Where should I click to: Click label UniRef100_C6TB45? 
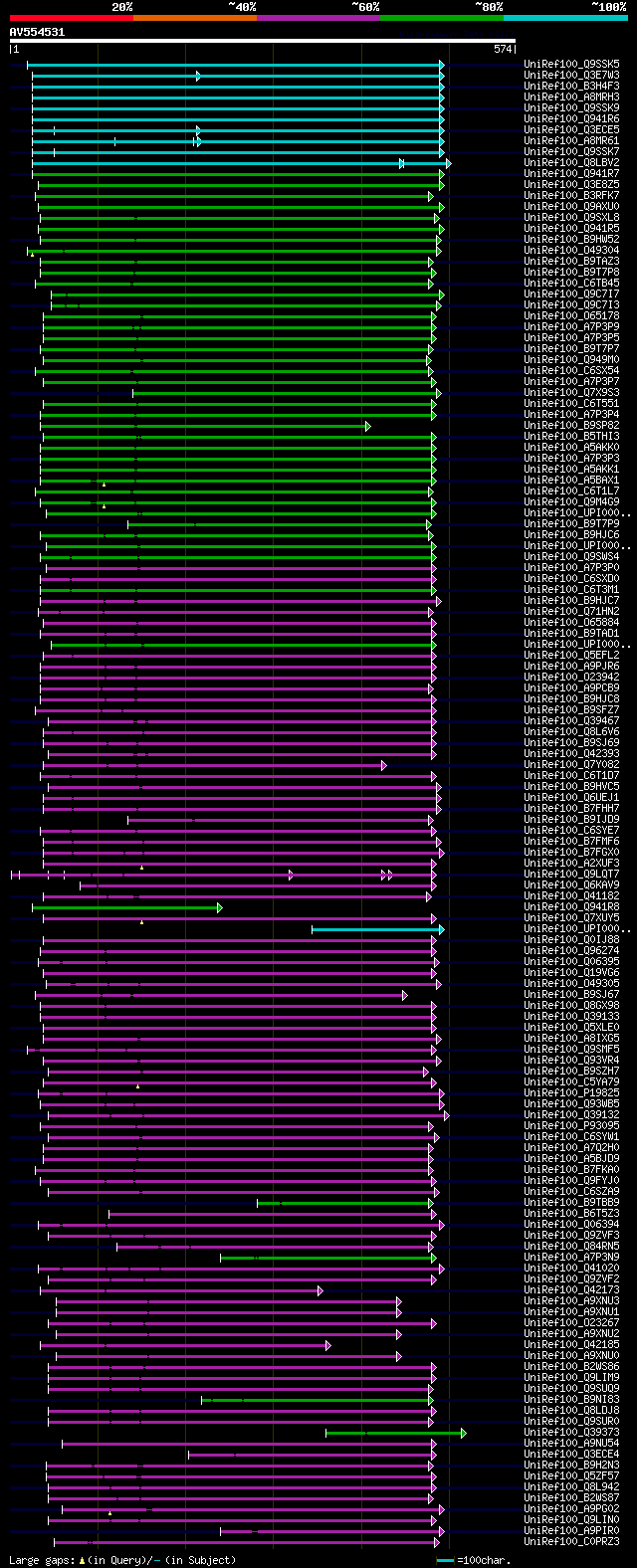[571, 283]
